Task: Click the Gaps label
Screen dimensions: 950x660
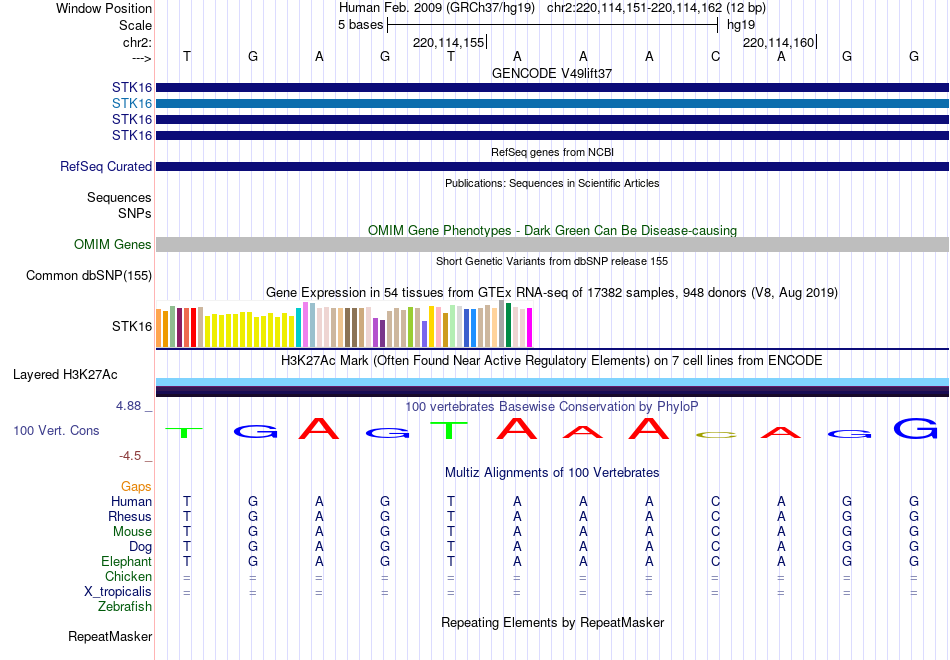Action: [x=136, y=487]
